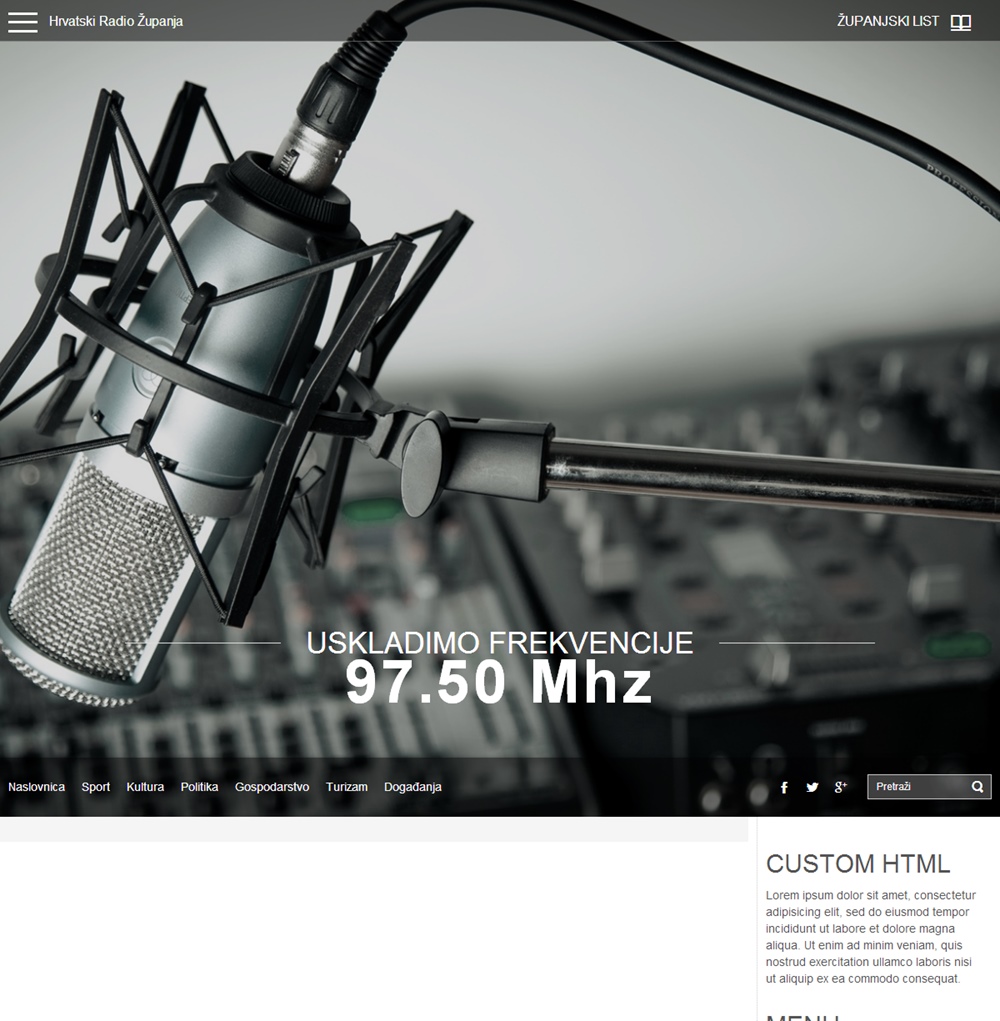The width and height of the screenshot is (1000, 1021).
Task: Open the Događanja events section
Action: coord(413,787)
